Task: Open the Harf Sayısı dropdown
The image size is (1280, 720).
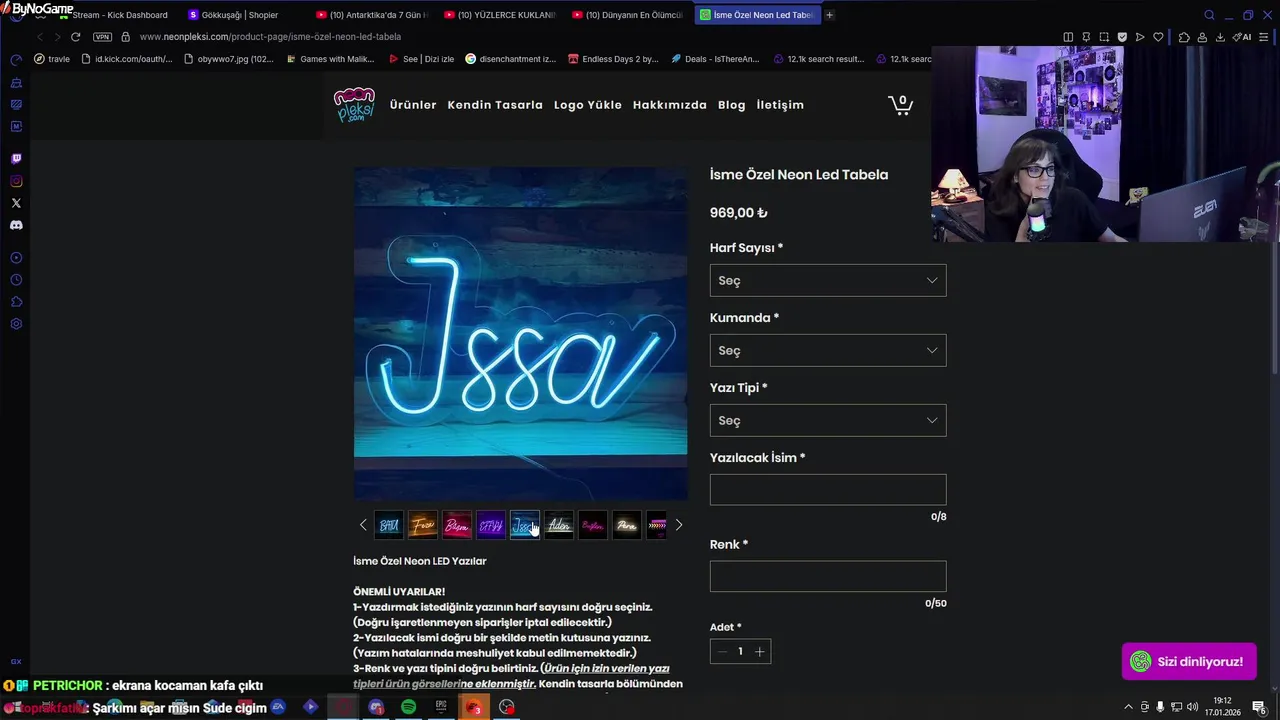Action: pos(828,280)
